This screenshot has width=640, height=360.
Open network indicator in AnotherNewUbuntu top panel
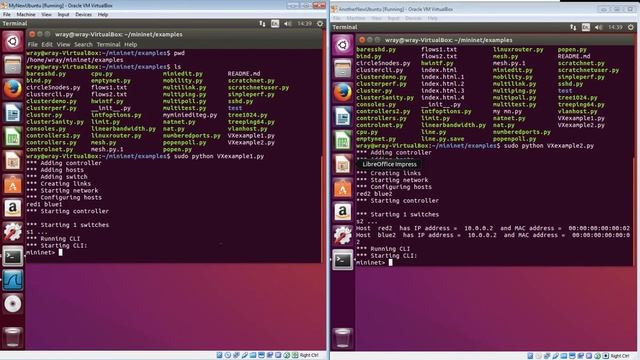click(573, 27)
